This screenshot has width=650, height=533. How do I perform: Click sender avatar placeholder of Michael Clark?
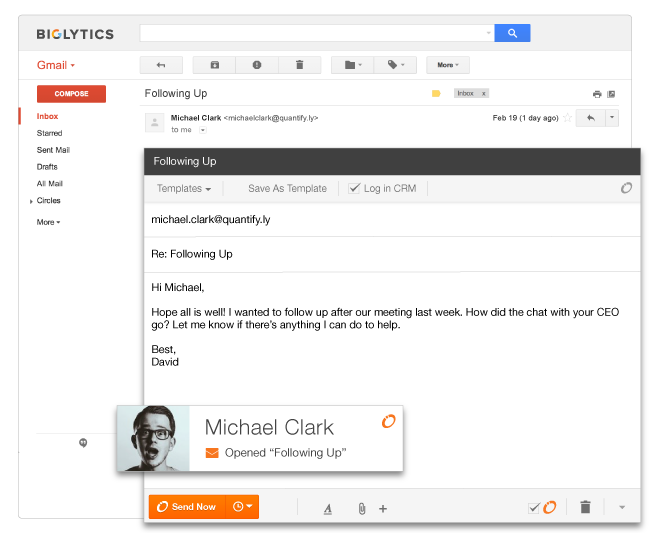tap(155, 123)
